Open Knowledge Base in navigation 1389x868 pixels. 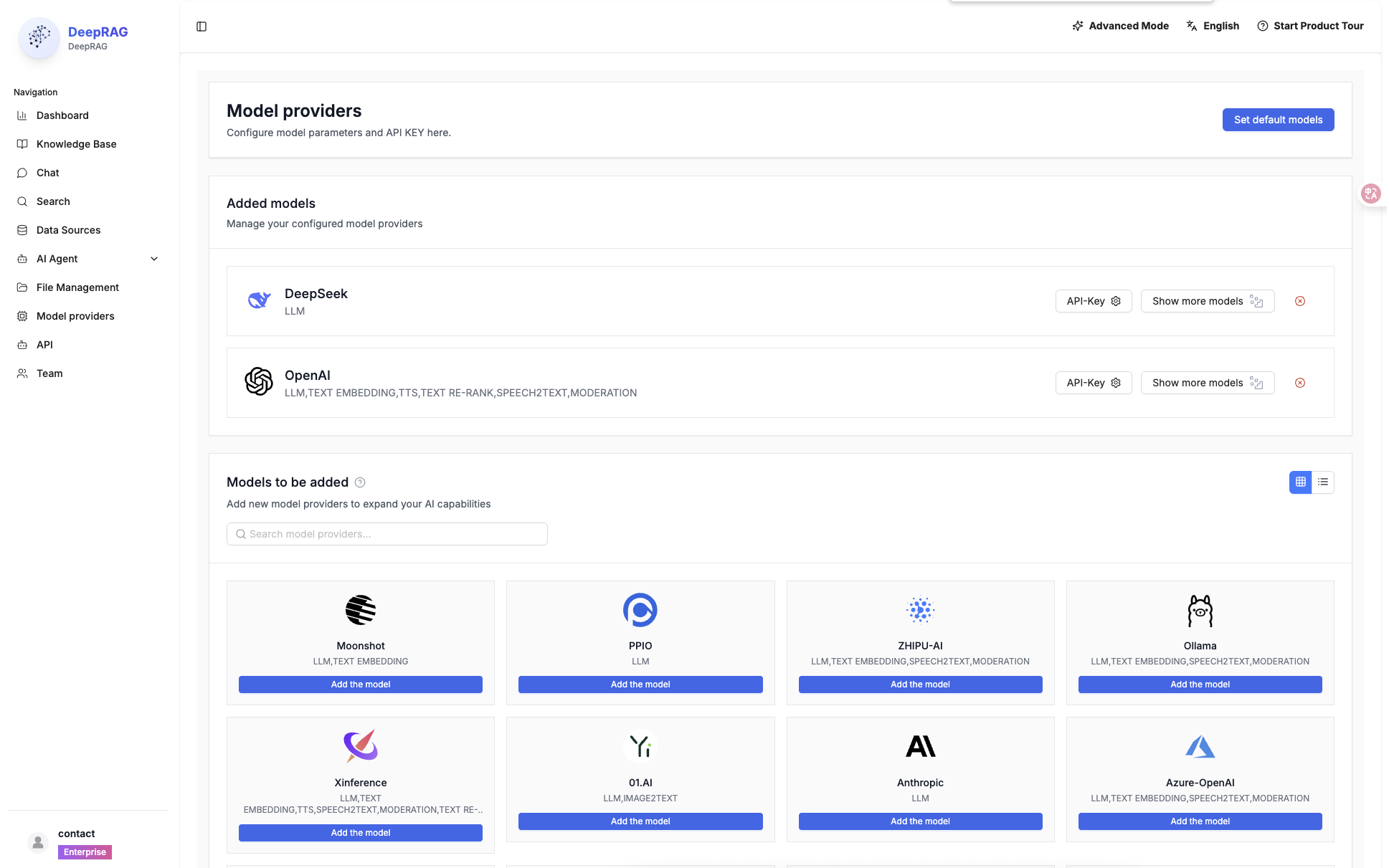pos(76,144)
